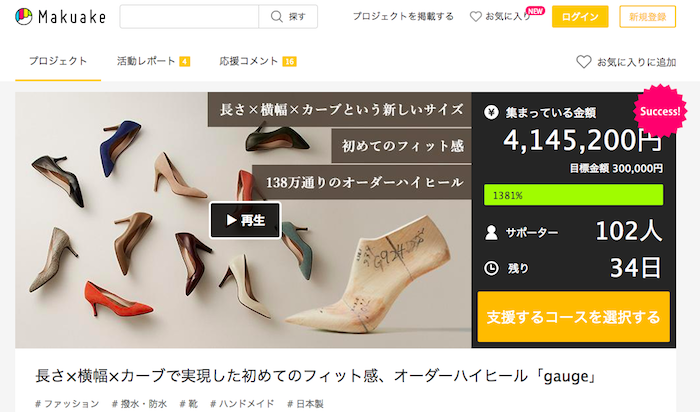Play the project video with 再生
The height and width of the screenshot is (412, 700).
(x=245, y=220)
